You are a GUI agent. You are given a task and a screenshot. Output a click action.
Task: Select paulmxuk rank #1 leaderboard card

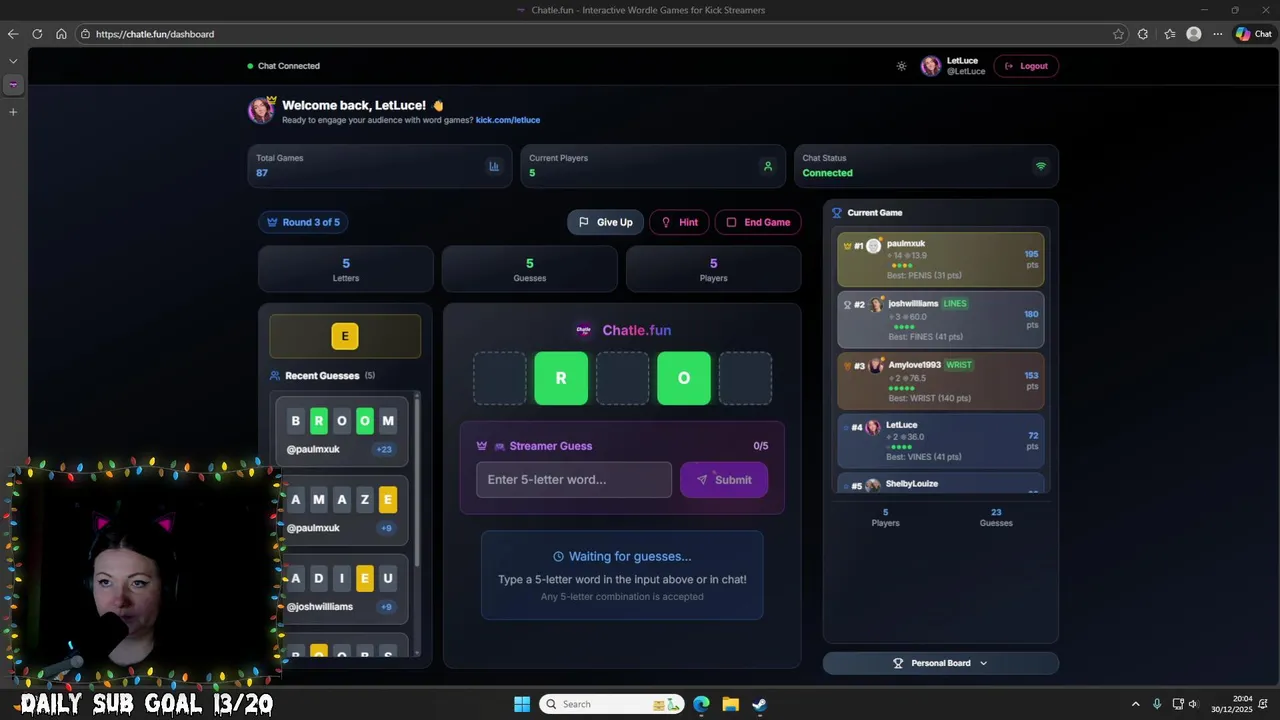[940, 259]
